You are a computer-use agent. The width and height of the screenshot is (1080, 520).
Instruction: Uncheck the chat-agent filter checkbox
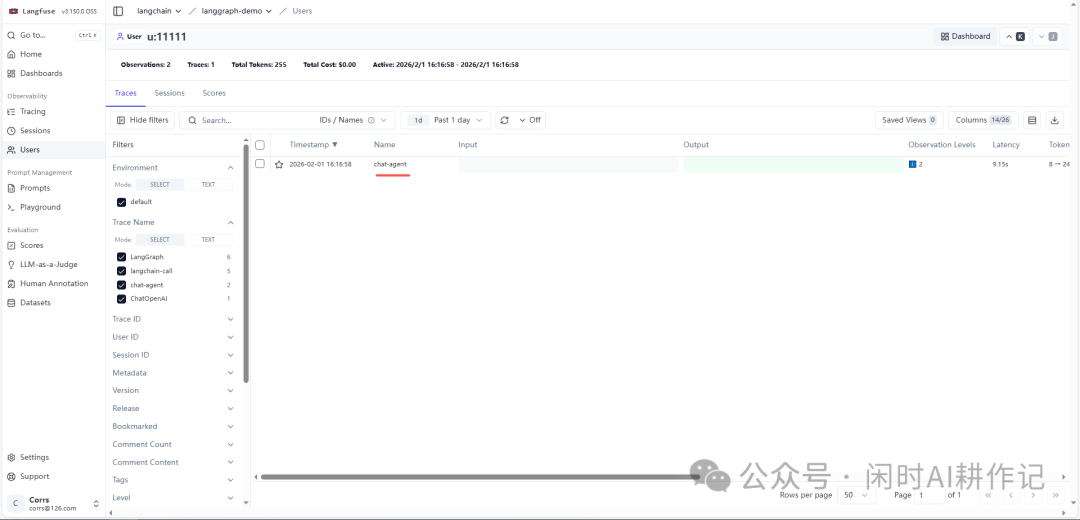121,285
